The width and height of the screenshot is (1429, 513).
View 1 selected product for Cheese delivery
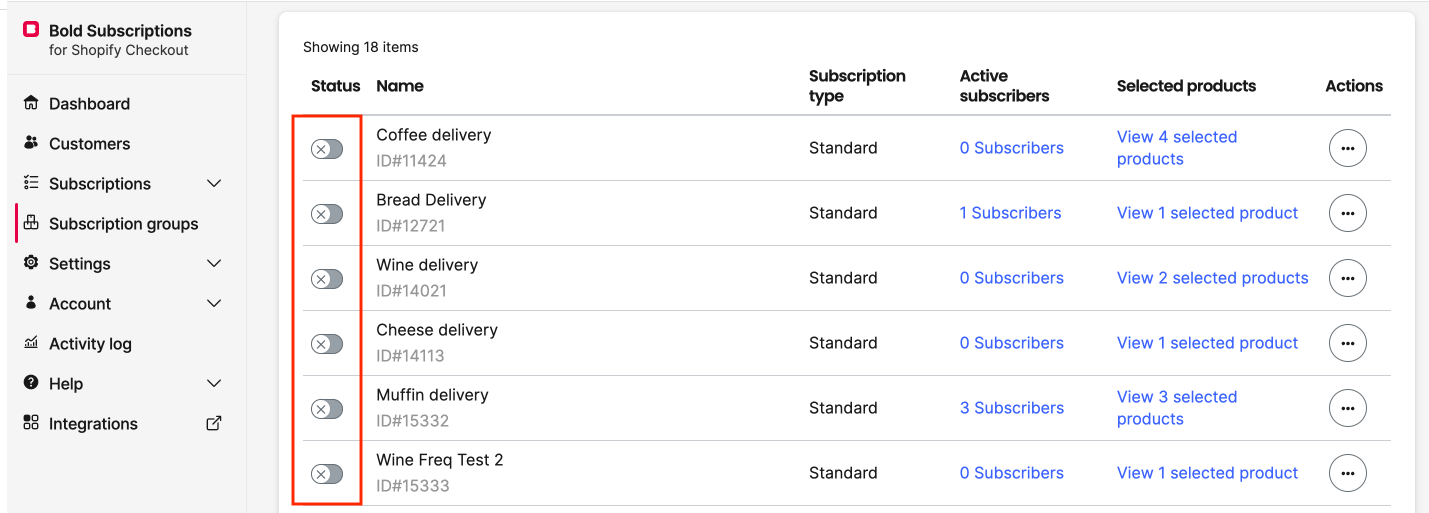[x=1208, y=343]
